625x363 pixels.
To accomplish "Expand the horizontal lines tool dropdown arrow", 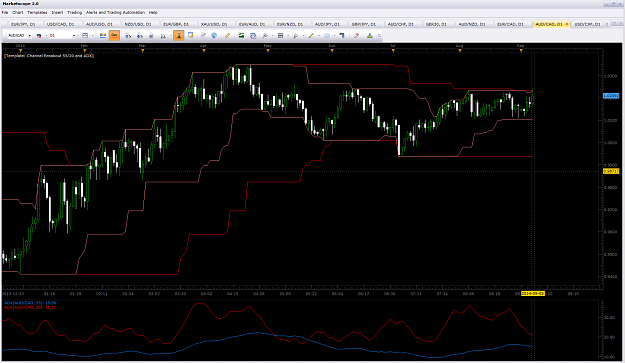I will click(x=288, y=36).
